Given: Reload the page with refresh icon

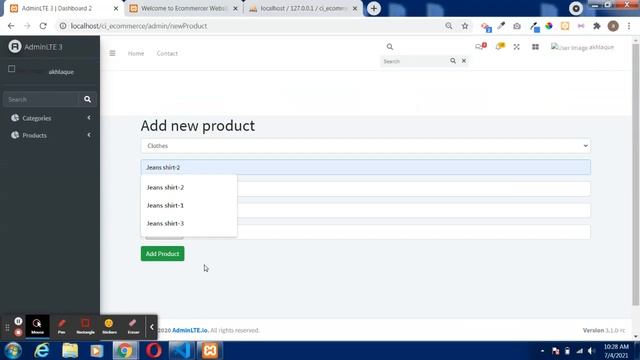Looking at the screenshot, I should [x=43, y=26].
